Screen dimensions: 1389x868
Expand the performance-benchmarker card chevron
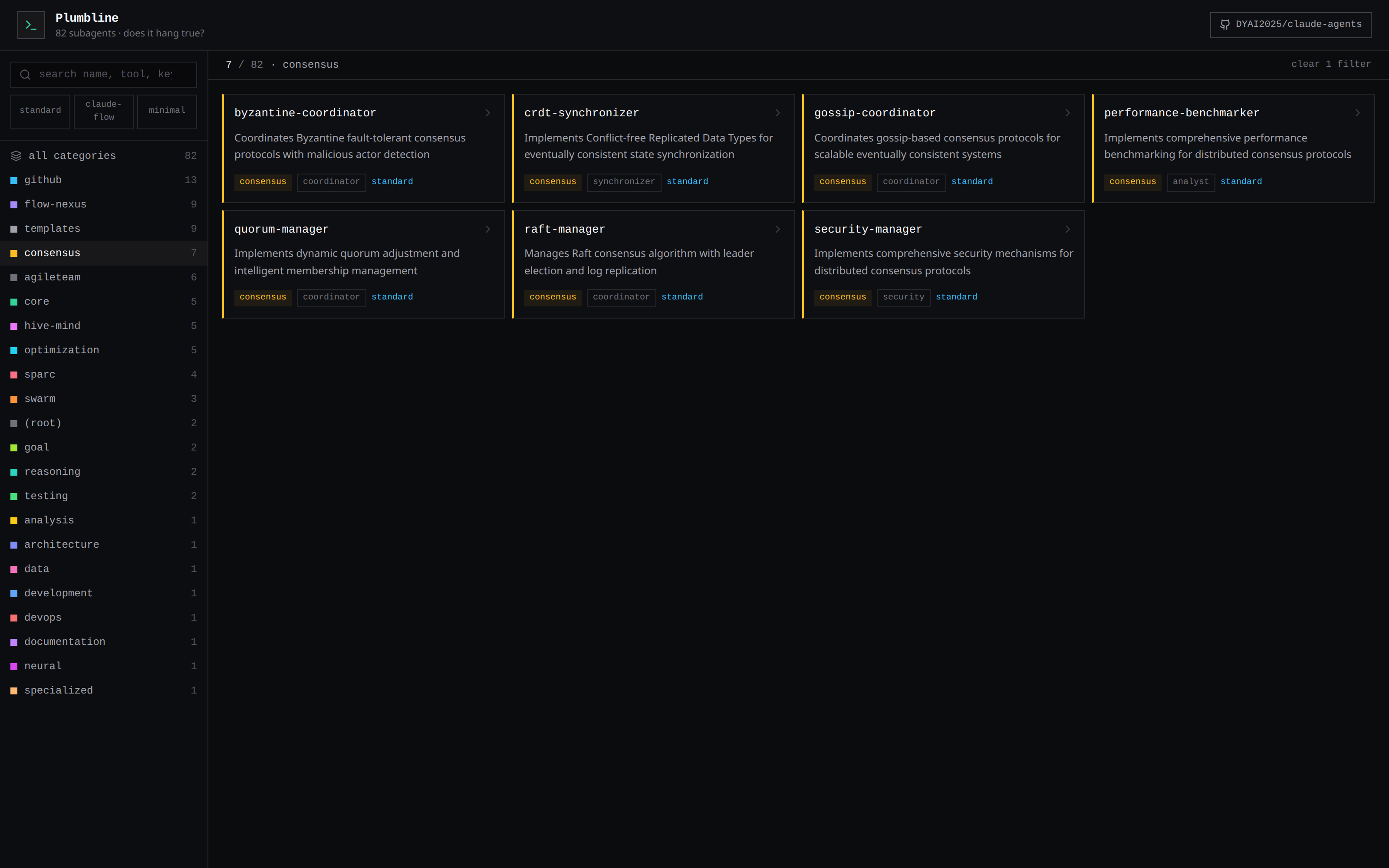1357,113
